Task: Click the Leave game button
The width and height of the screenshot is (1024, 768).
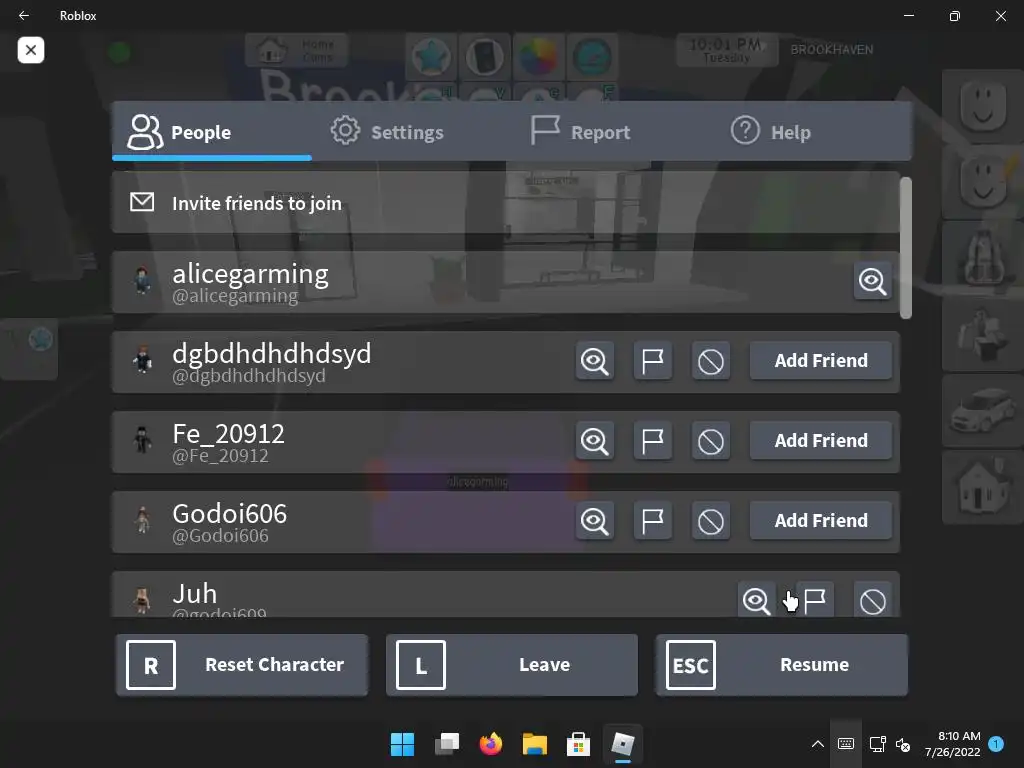Action: pyautogui.click(x=511, y=665)
